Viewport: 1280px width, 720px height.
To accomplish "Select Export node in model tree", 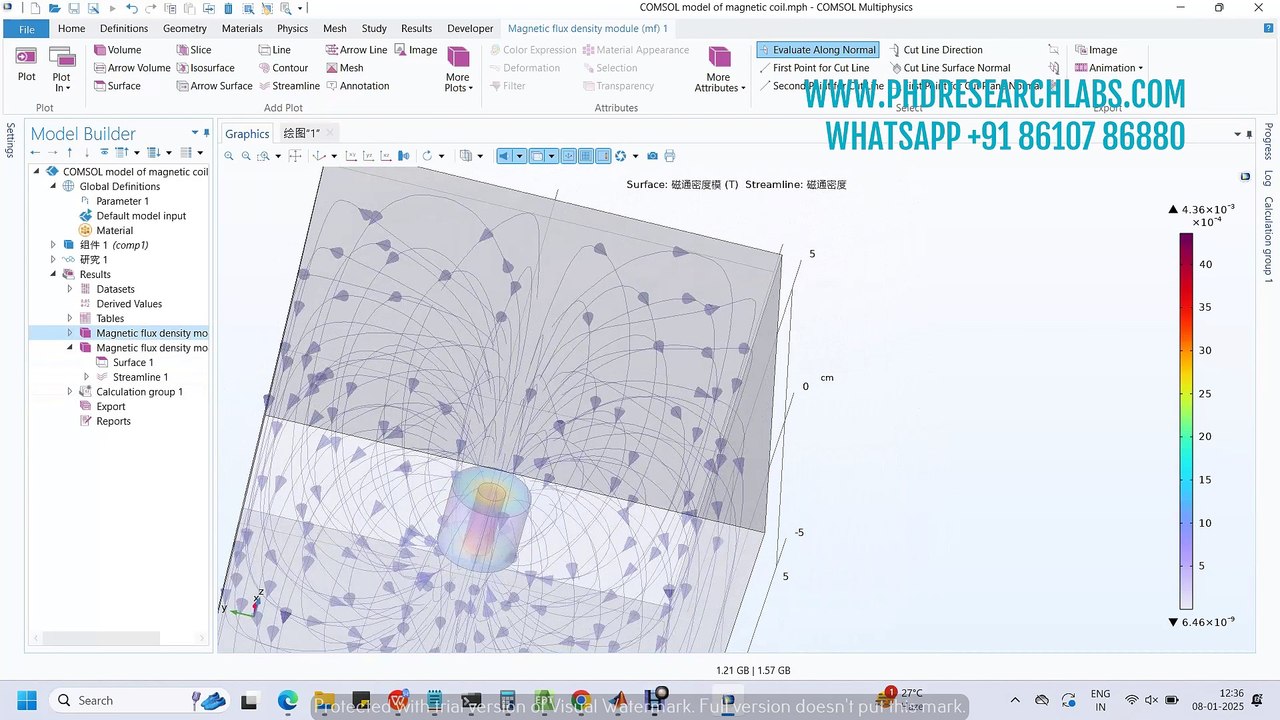I will [111, 407].
